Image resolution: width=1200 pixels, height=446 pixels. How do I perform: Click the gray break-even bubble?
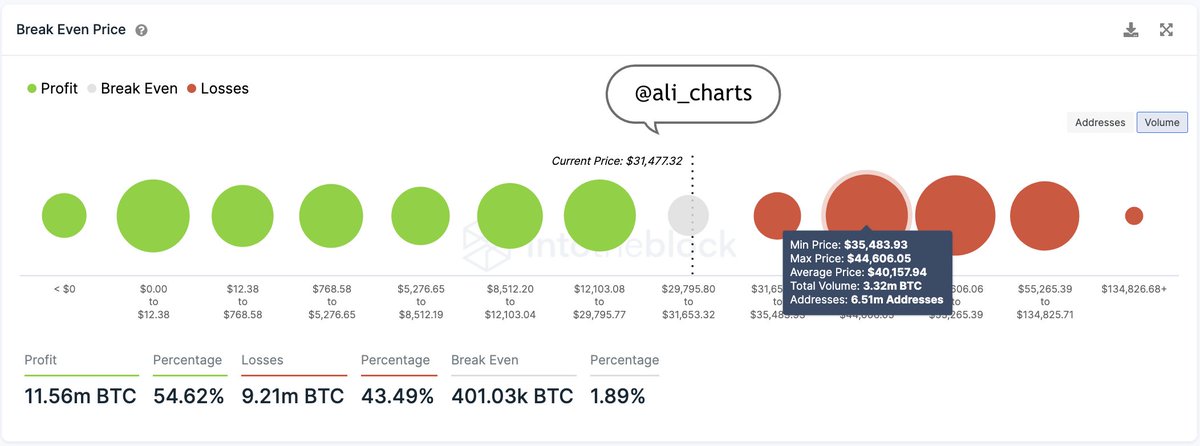pos(688,216)
